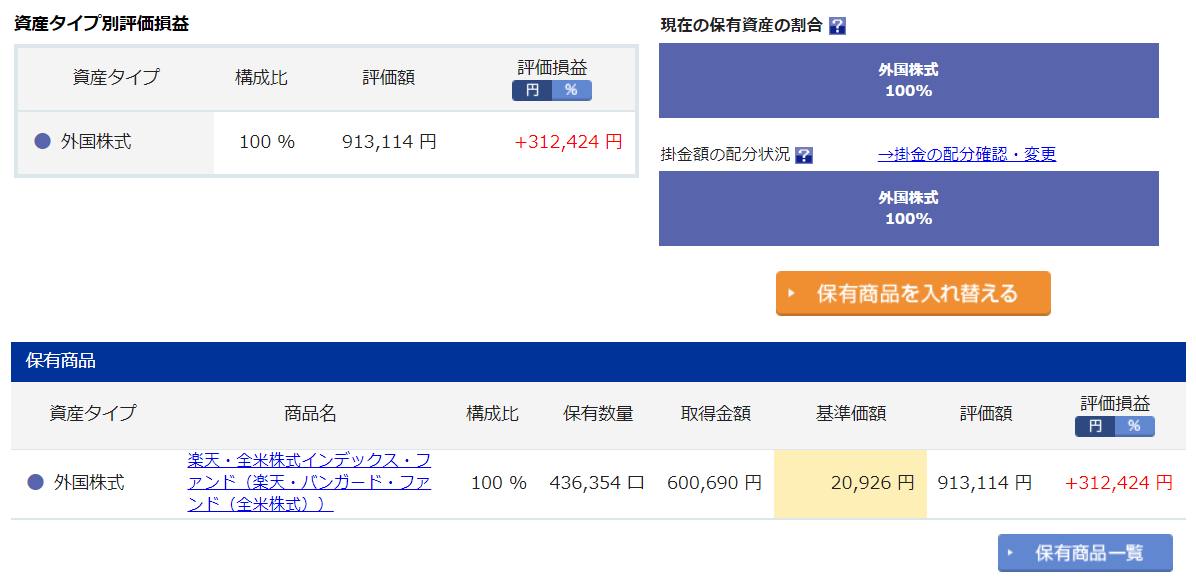This screenshot has height=581, width=1196.
Task: Click 100 % in top asset table
Action: [x=267, y=141]
